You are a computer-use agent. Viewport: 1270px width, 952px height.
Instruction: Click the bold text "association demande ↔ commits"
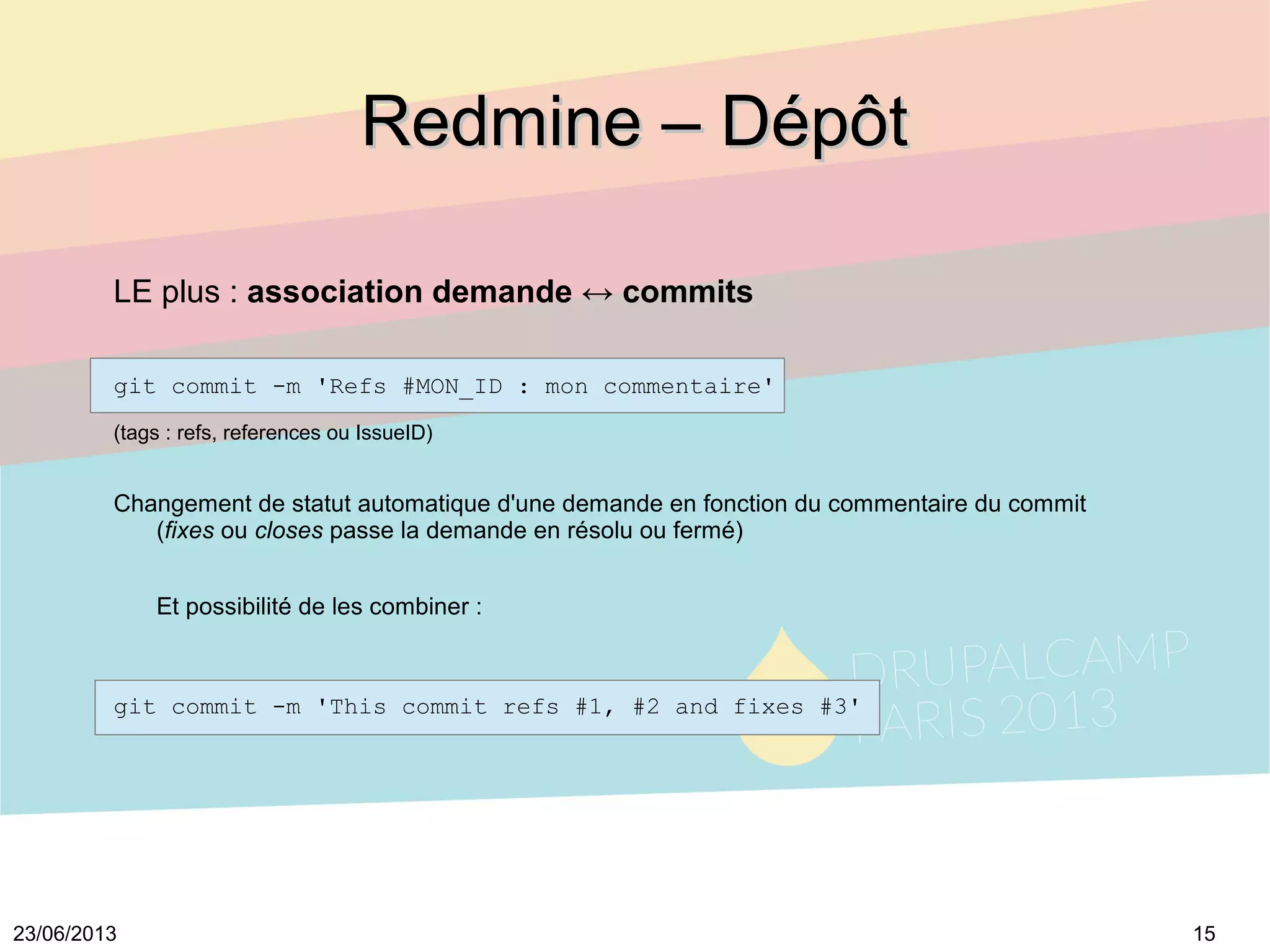point(500,292)
